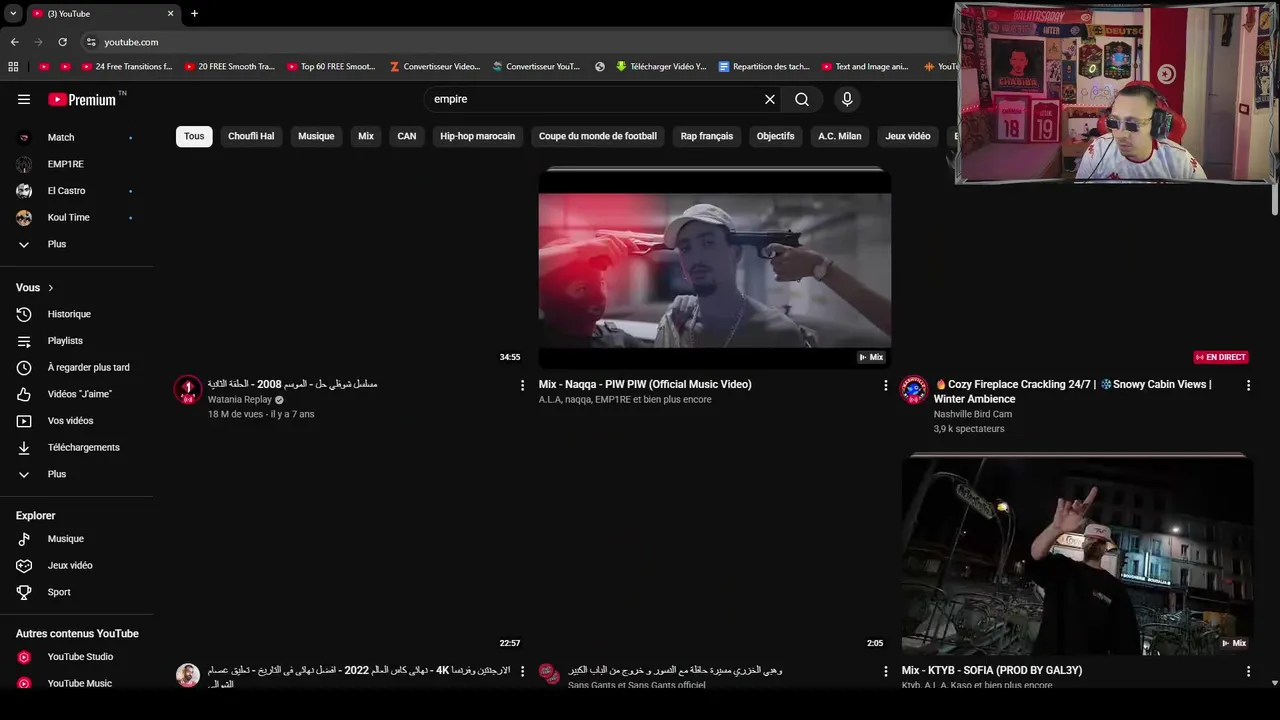Screen dimensions: 1280x720
Task: Open Nashville Bird Cam channel link
Action: coord(973,414)
